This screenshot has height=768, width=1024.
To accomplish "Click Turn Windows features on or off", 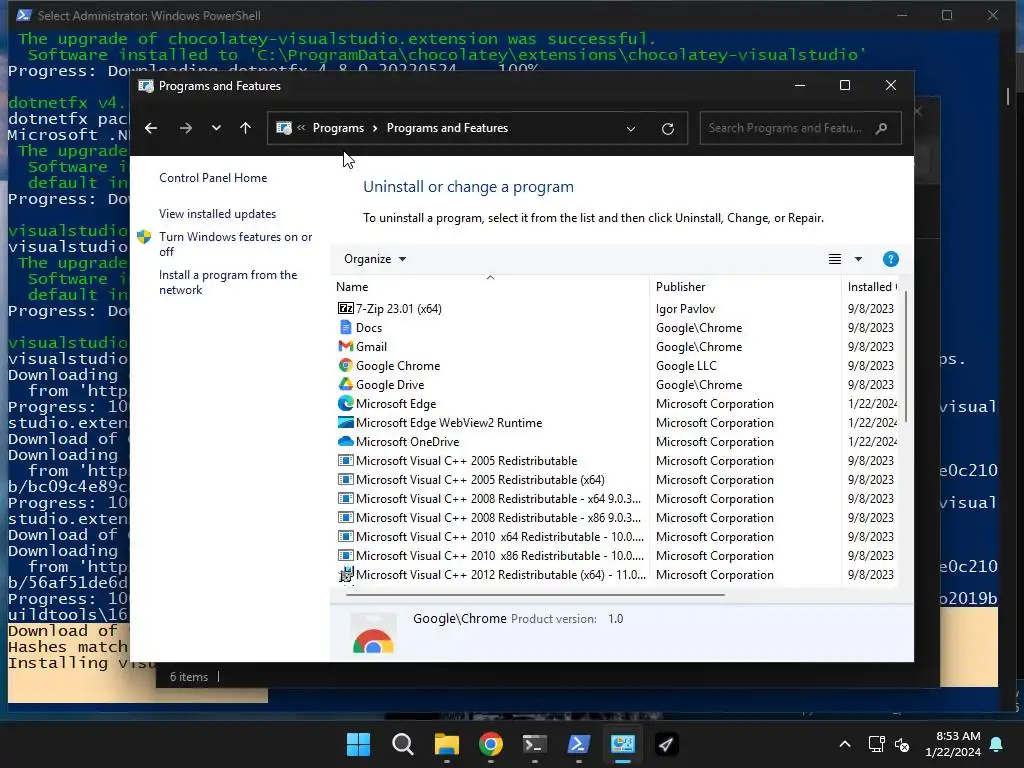I will 236,244.
